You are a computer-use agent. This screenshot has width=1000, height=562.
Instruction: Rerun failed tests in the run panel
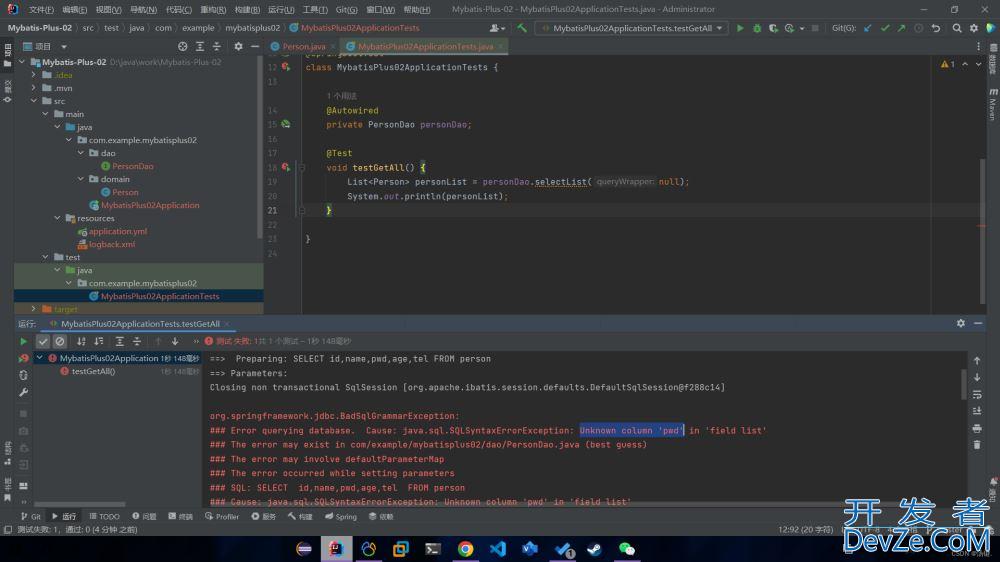pyautogui.click(x=24, y=359)
